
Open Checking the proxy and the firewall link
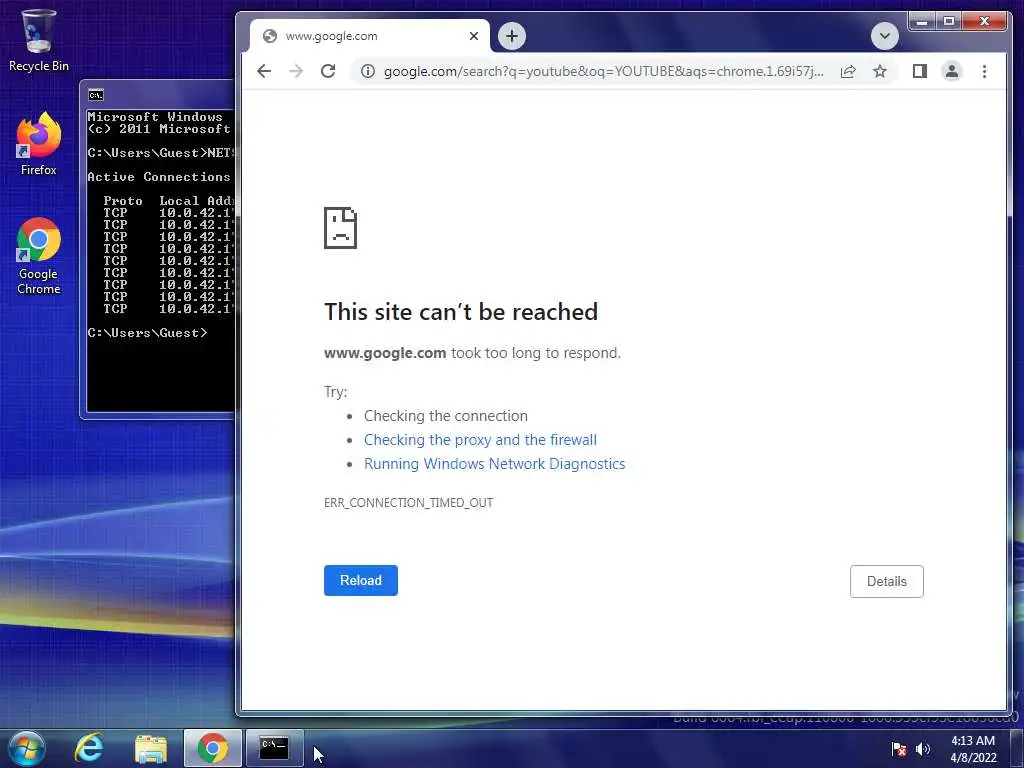point(480,440)
